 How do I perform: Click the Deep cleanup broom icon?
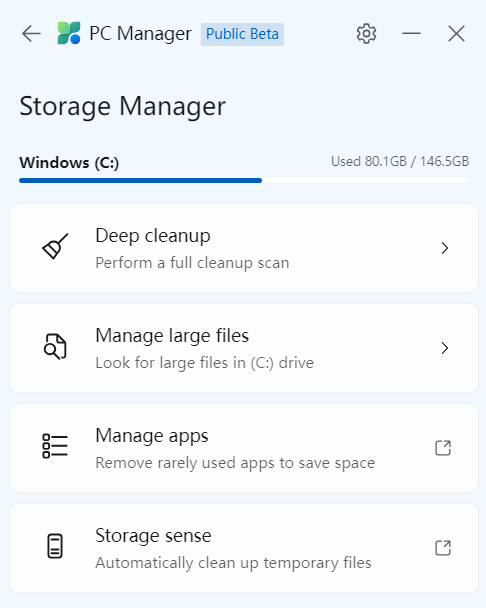55,247
